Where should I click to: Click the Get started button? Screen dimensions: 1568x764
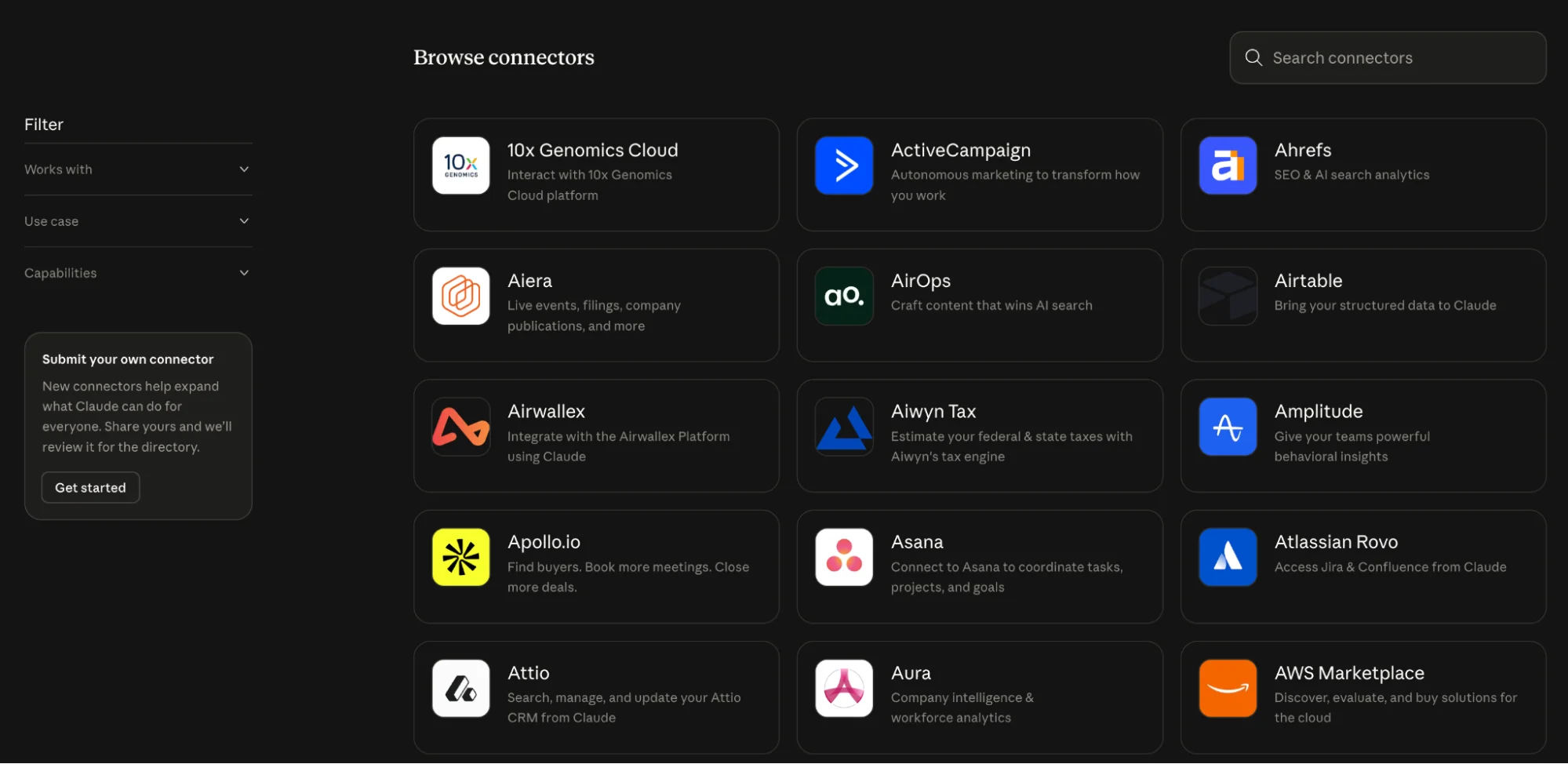(90, 488)
